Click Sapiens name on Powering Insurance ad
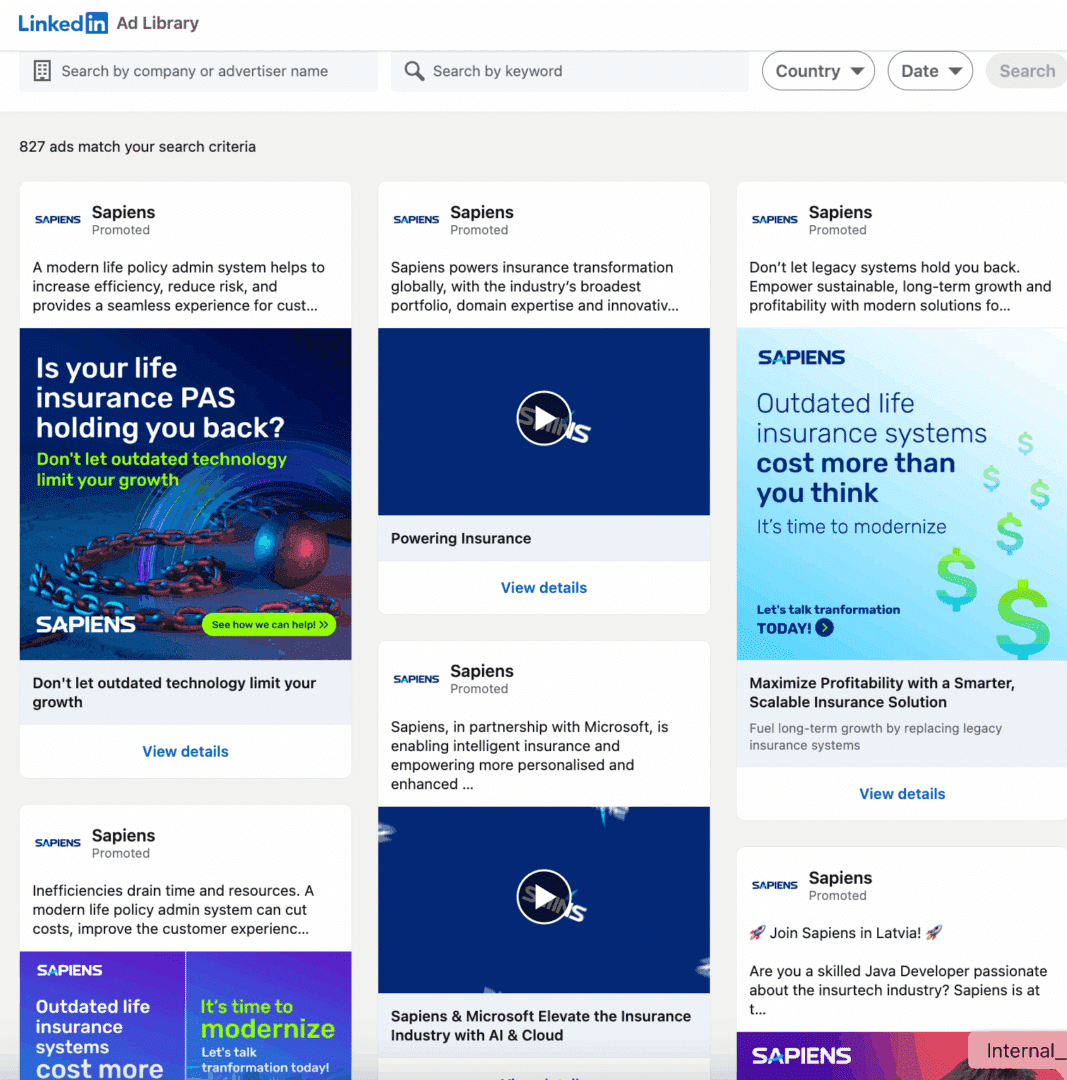This screenshot has width=1067, height=1080. pyautogui.click(x=481, y=212)
